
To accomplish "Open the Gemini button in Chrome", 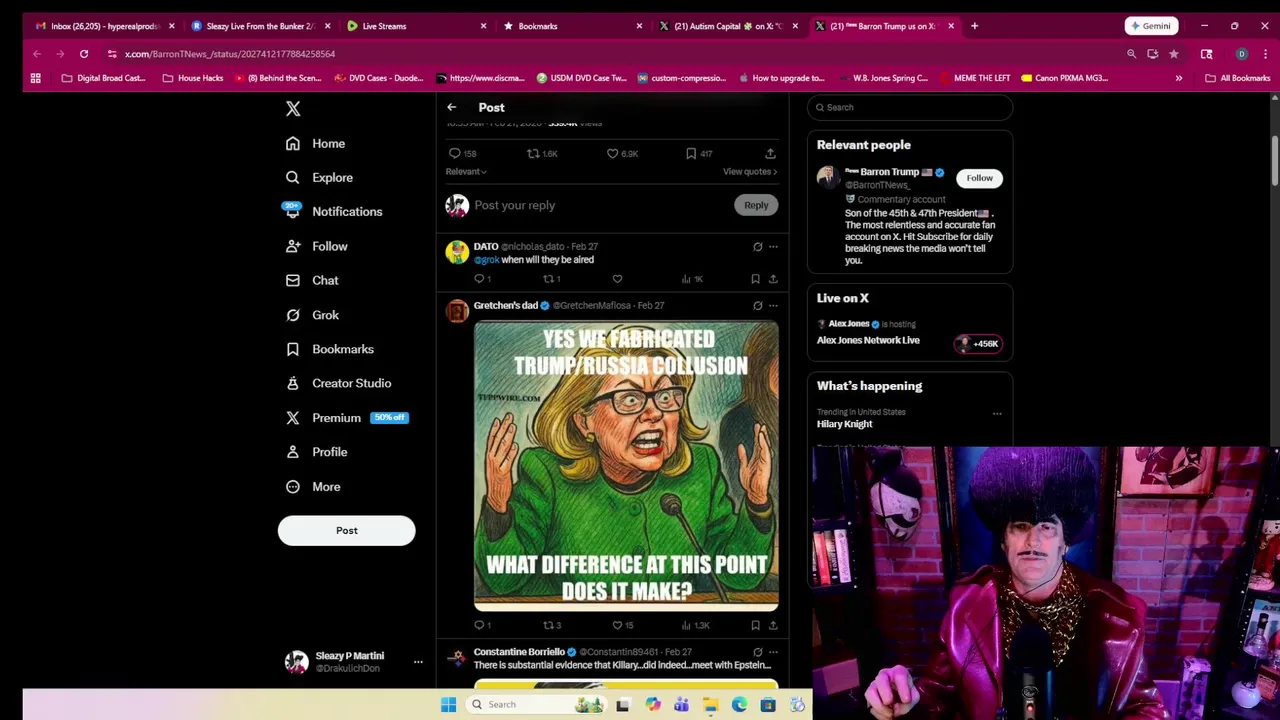I will (1150, 26).
